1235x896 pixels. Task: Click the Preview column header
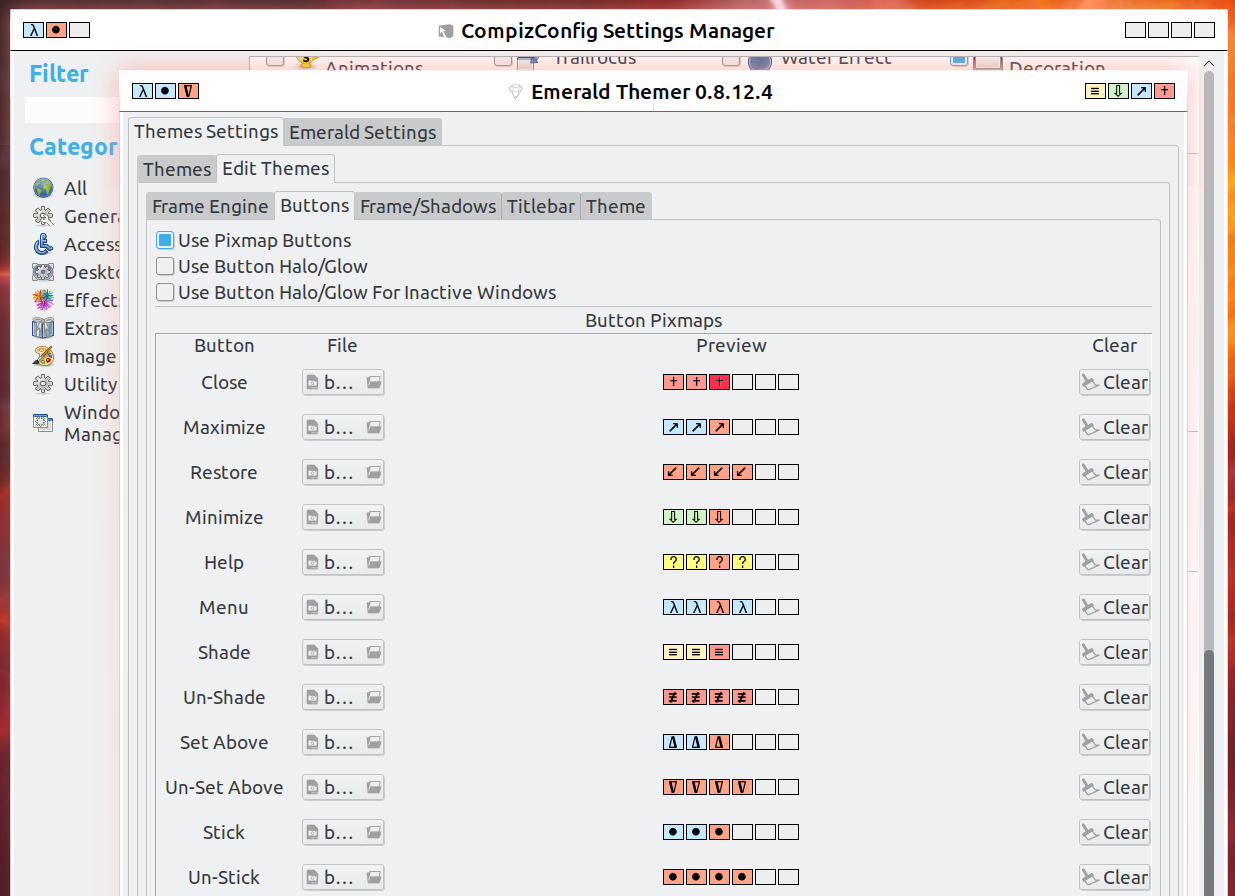731,346
